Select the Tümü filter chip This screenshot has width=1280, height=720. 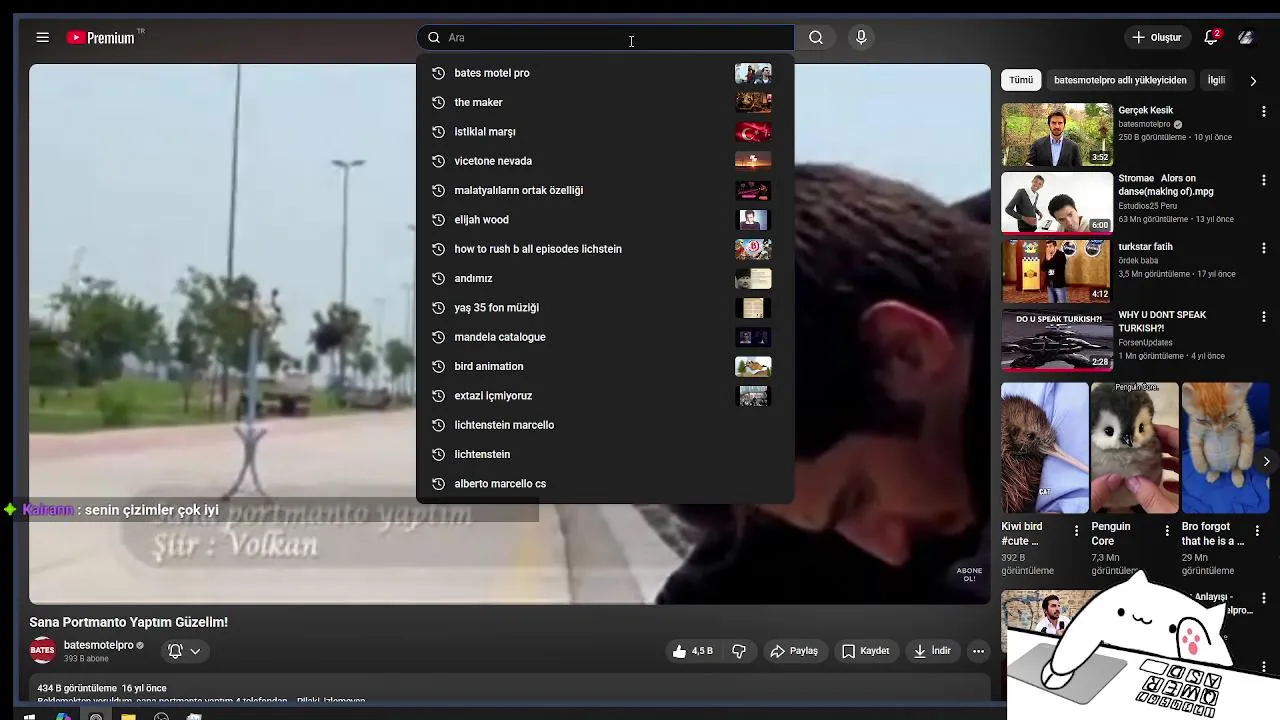coord(1021,80)
